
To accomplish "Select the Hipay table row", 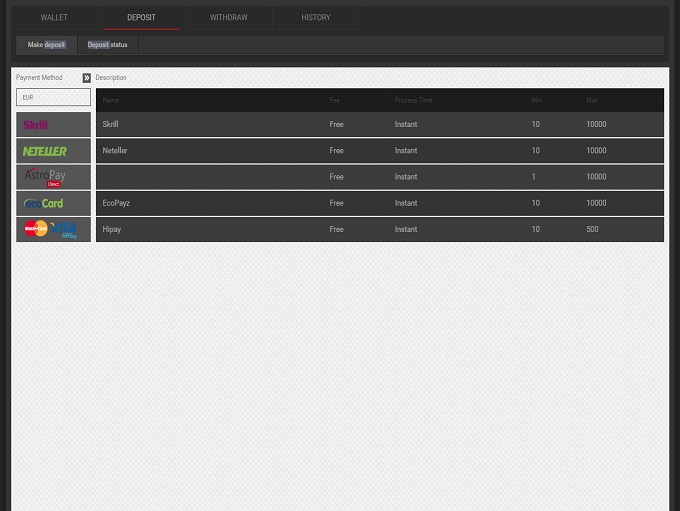I will (379, 229).
